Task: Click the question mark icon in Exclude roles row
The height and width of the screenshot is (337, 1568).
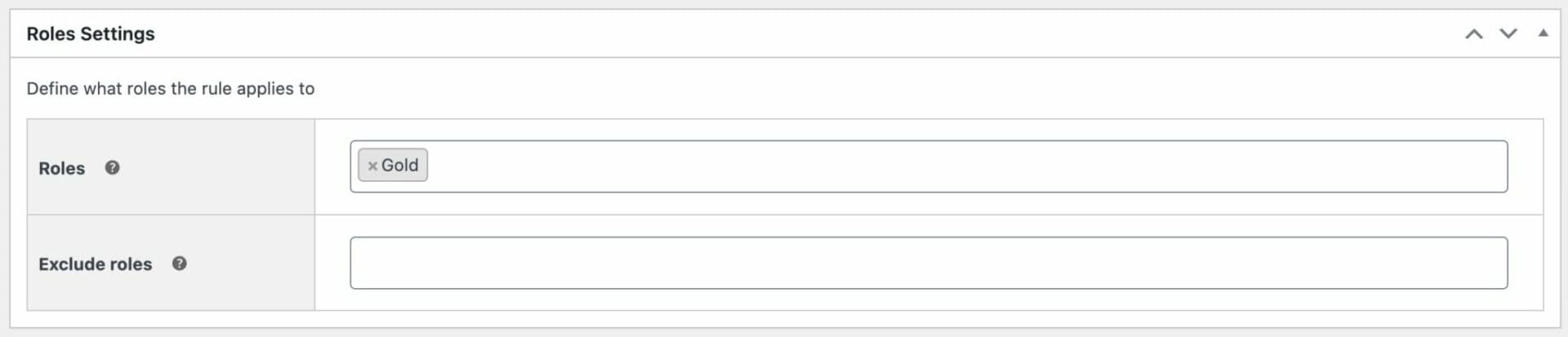Action: (x=180, y=264)
